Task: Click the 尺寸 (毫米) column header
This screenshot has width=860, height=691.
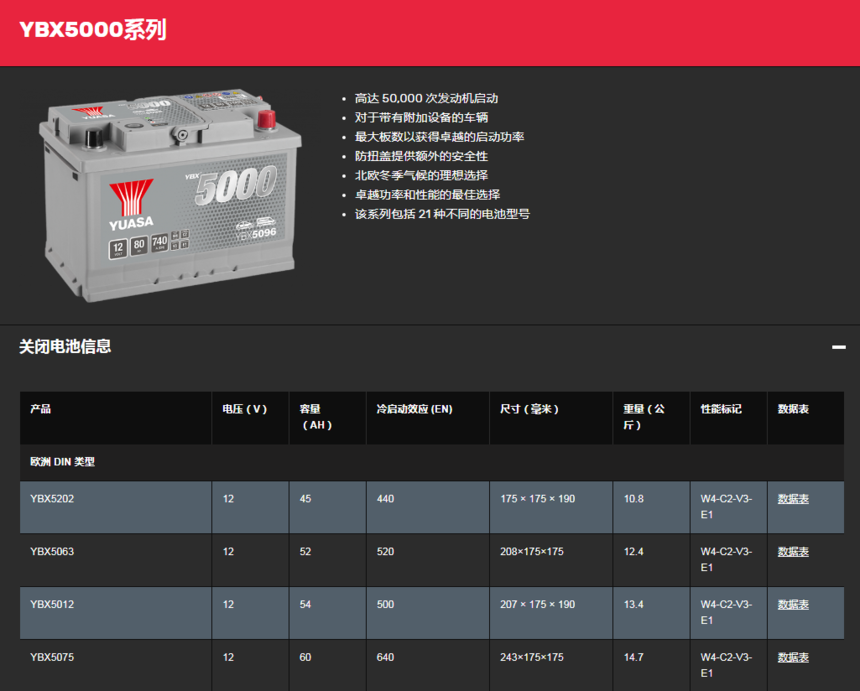Action: coord(551,418)
